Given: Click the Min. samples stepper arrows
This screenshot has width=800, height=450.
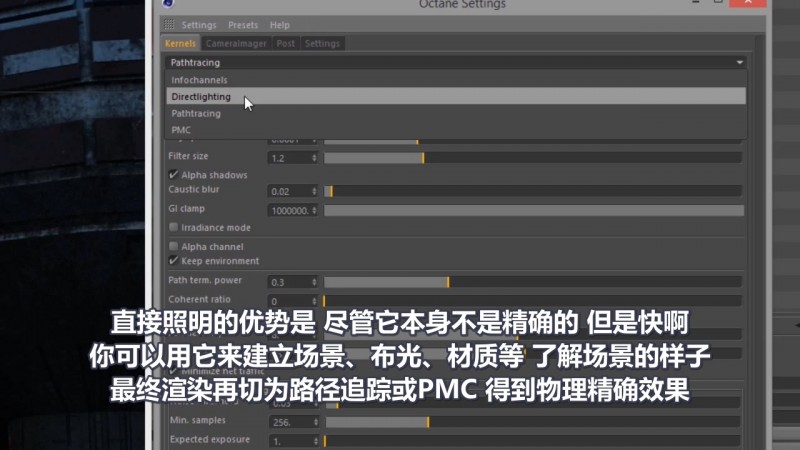Looking at the screenshot, I should pos(316,422).
